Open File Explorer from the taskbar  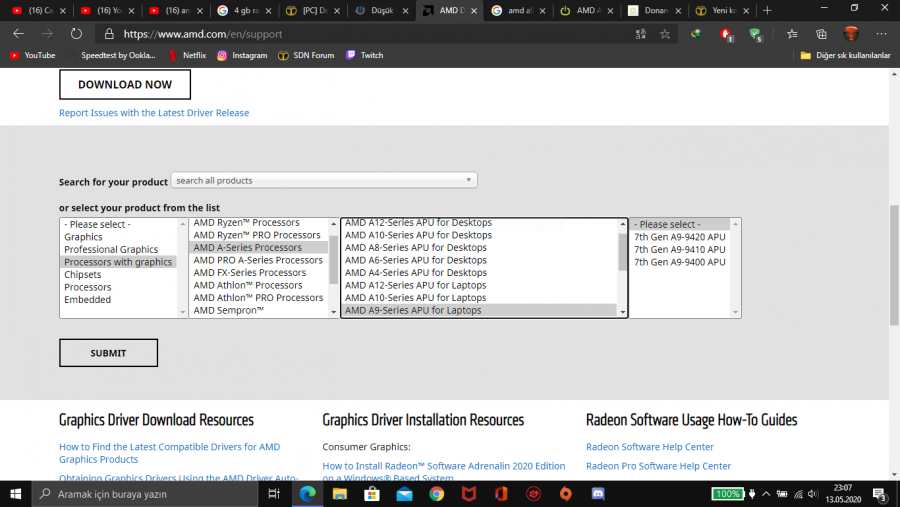(x=340, y=494)
